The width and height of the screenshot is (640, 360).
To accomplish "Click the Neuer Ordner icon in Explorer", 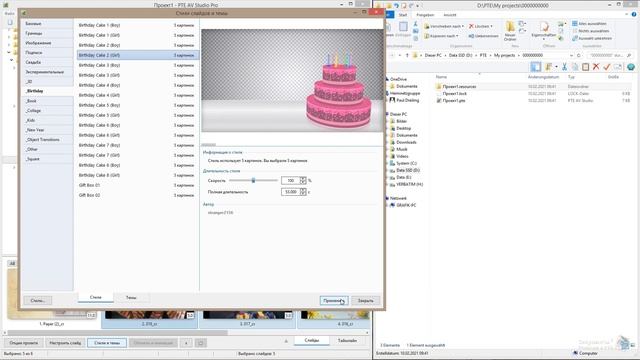I will (x=510, y=31).
